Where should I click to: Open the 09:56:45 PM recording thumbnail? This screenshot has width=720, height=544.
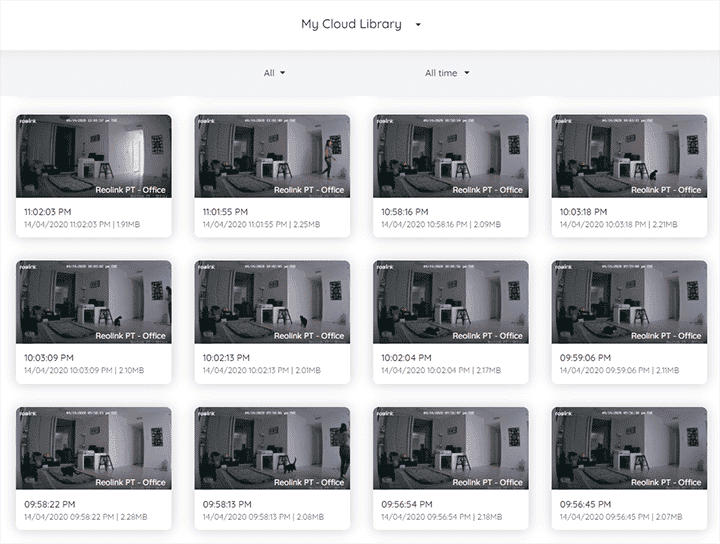[x=629, y=448]
